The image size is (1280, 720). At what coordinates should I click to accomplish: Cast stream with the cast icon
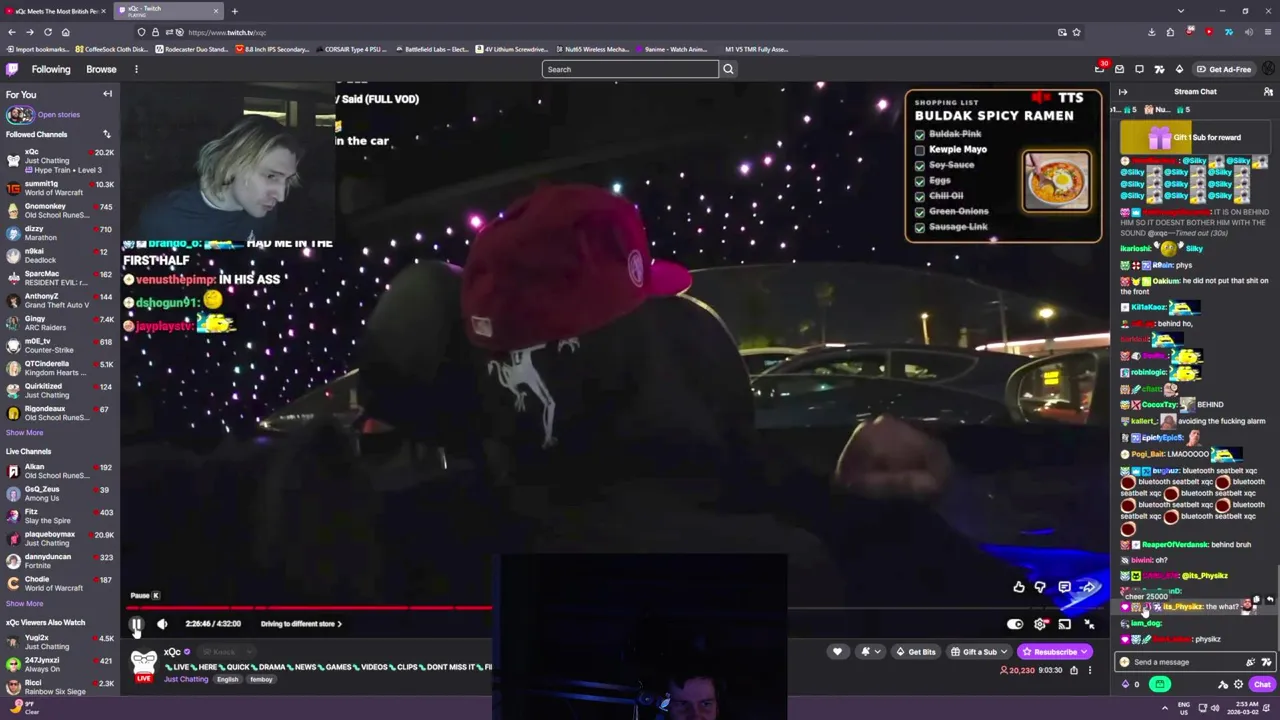(1065, 624)
